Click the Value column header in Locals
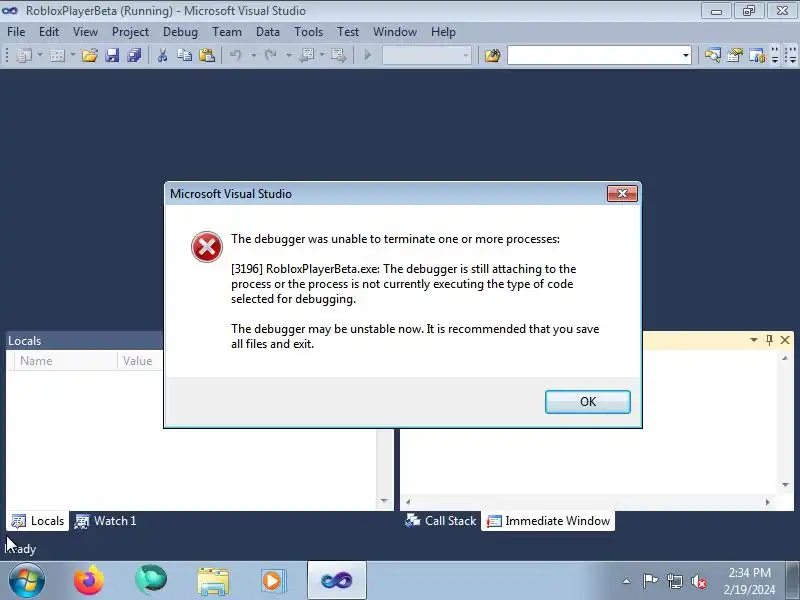Viewport: 800px width, 600px height. 138,361
